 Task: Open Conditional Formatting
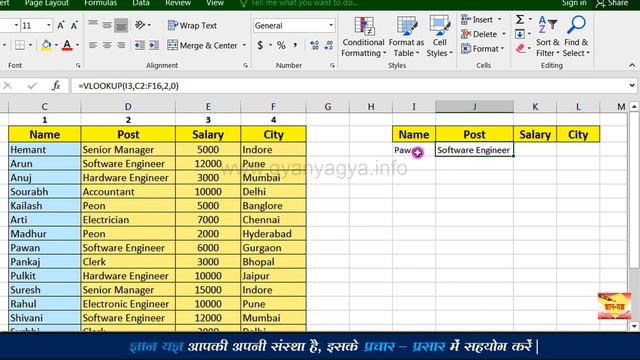[x=363, y=37]
